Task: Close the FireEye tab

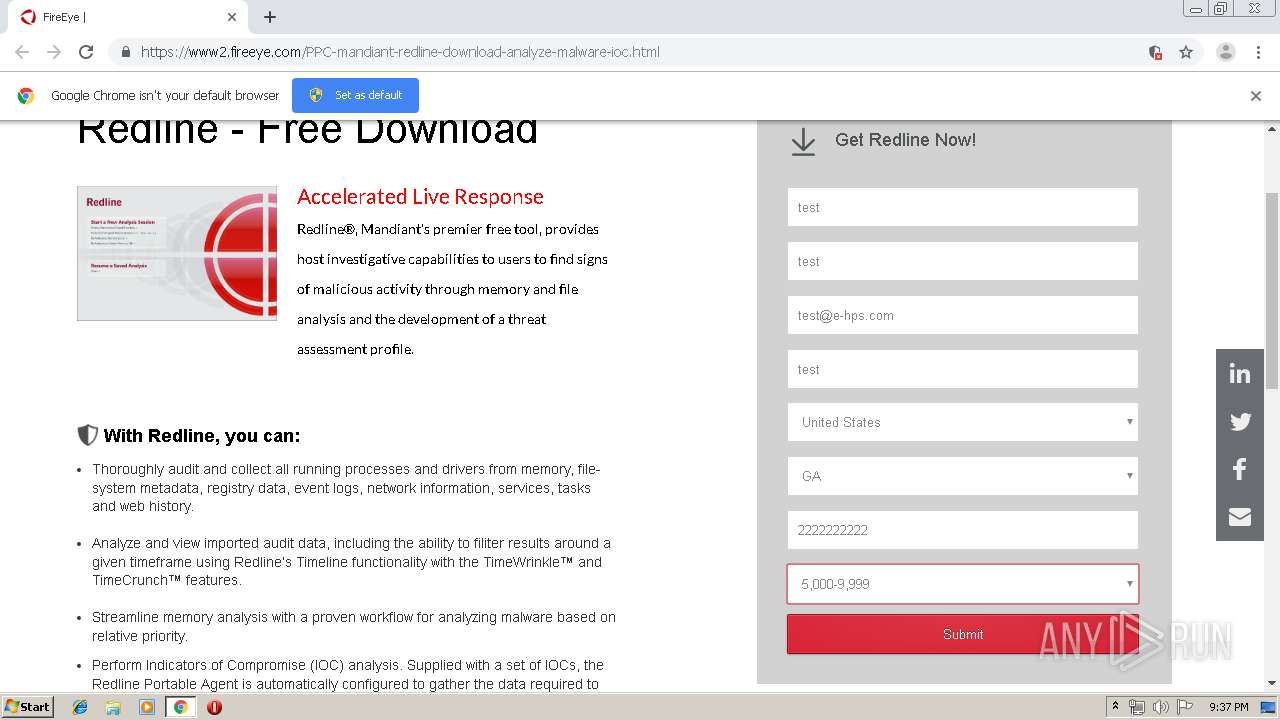Action: 232,17
